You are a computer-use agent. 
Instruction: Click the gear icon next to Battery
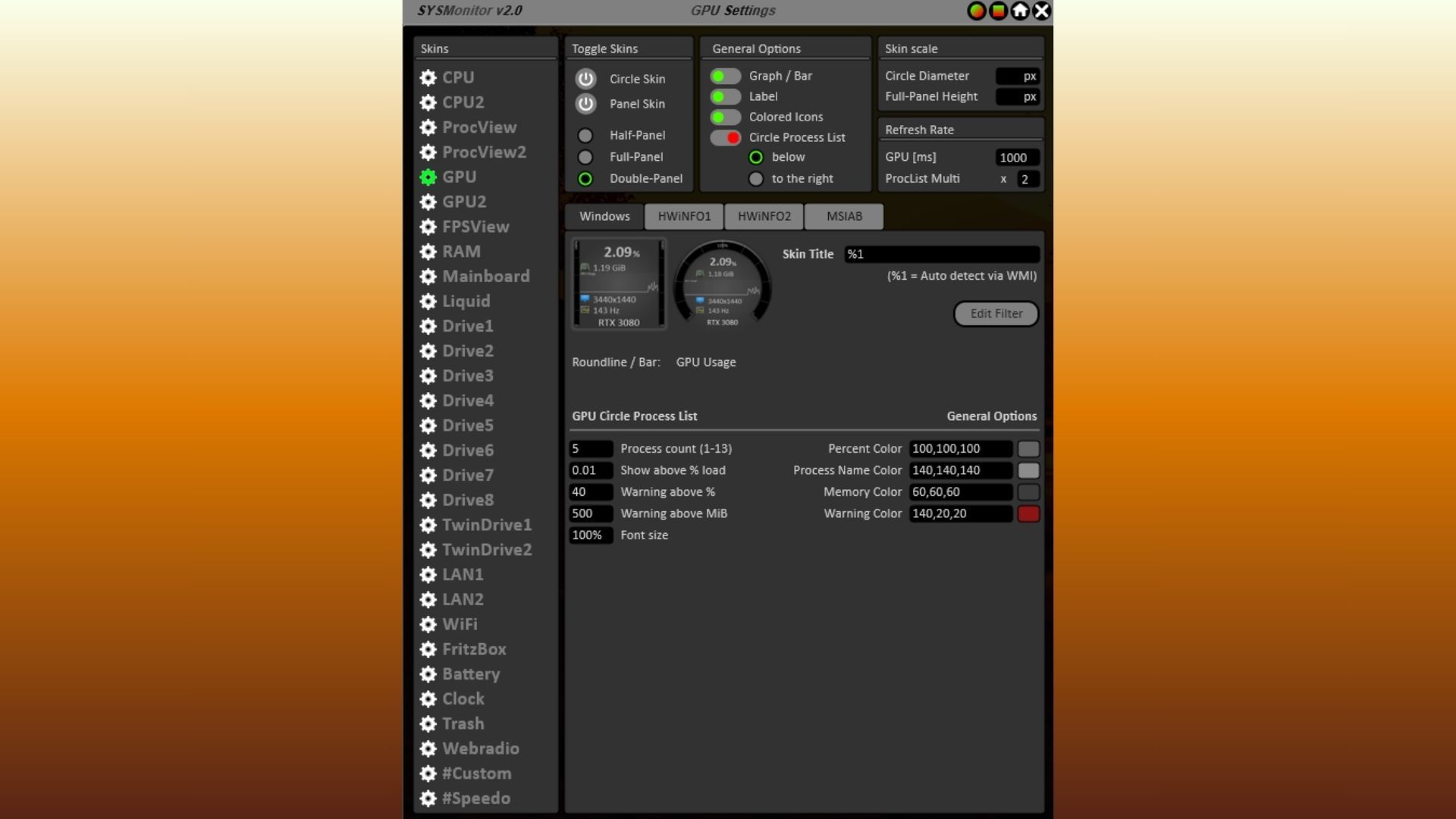click(428, 674)
